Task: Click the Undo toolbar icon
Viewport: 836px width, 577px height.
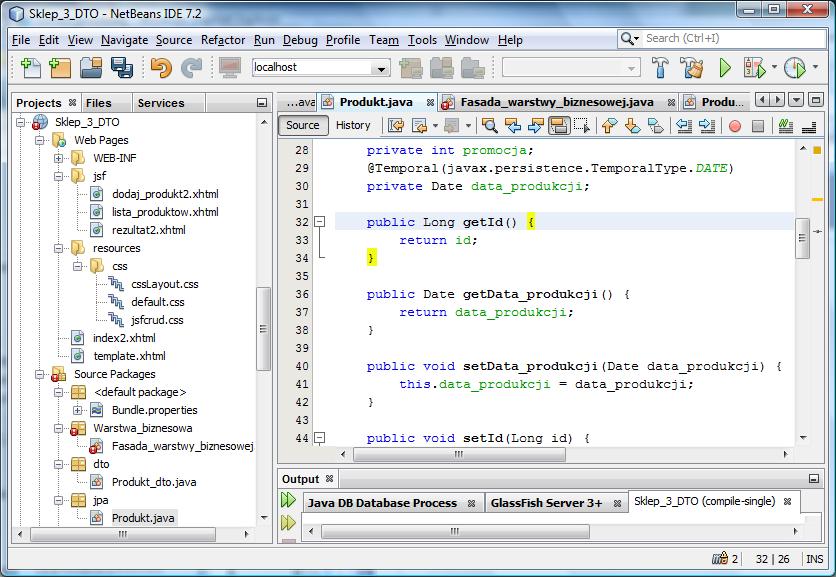Action: (x=161, y=68)
